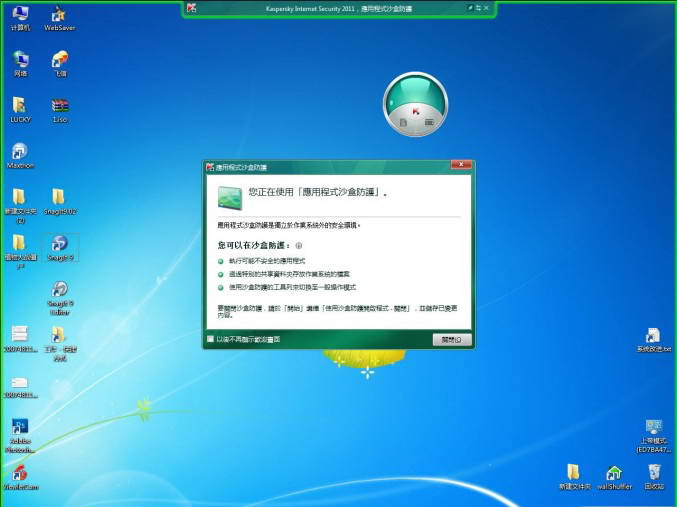The height and width of the screenshot is (507, 677).
Task: Click the first green bullet line in the sandbox dialog
Action: point(262,261)
